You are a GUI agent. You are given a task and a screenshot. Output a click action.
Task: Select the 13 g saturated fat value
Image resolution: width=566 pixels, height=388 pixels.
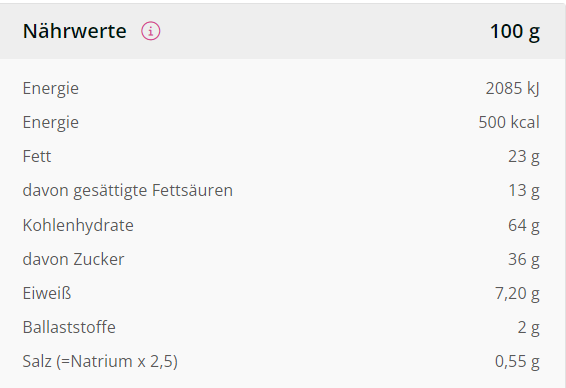(524, 191)
